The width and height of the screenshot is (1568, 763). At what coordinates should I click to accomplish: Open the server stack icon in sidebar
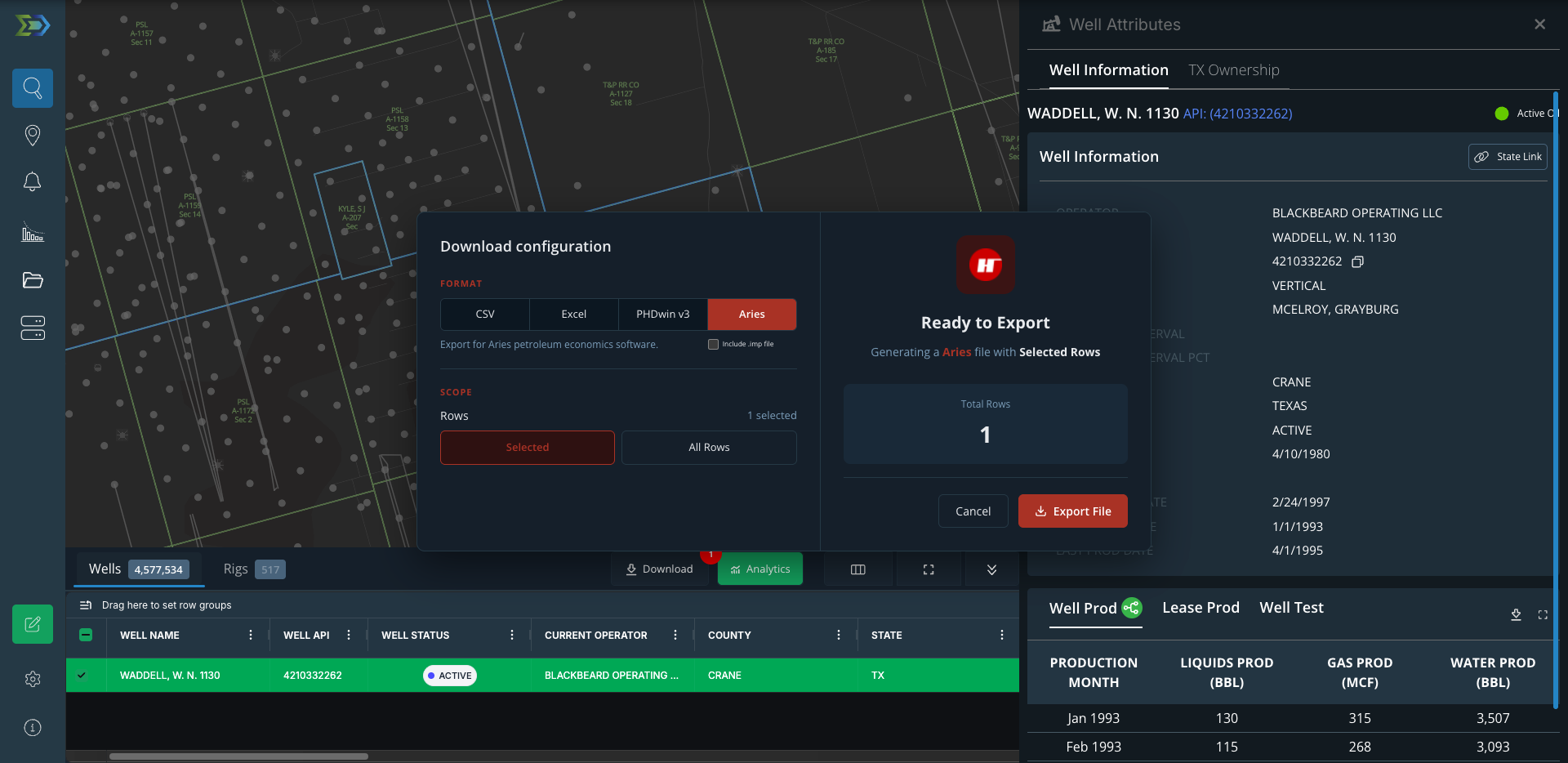click(33, 328)
